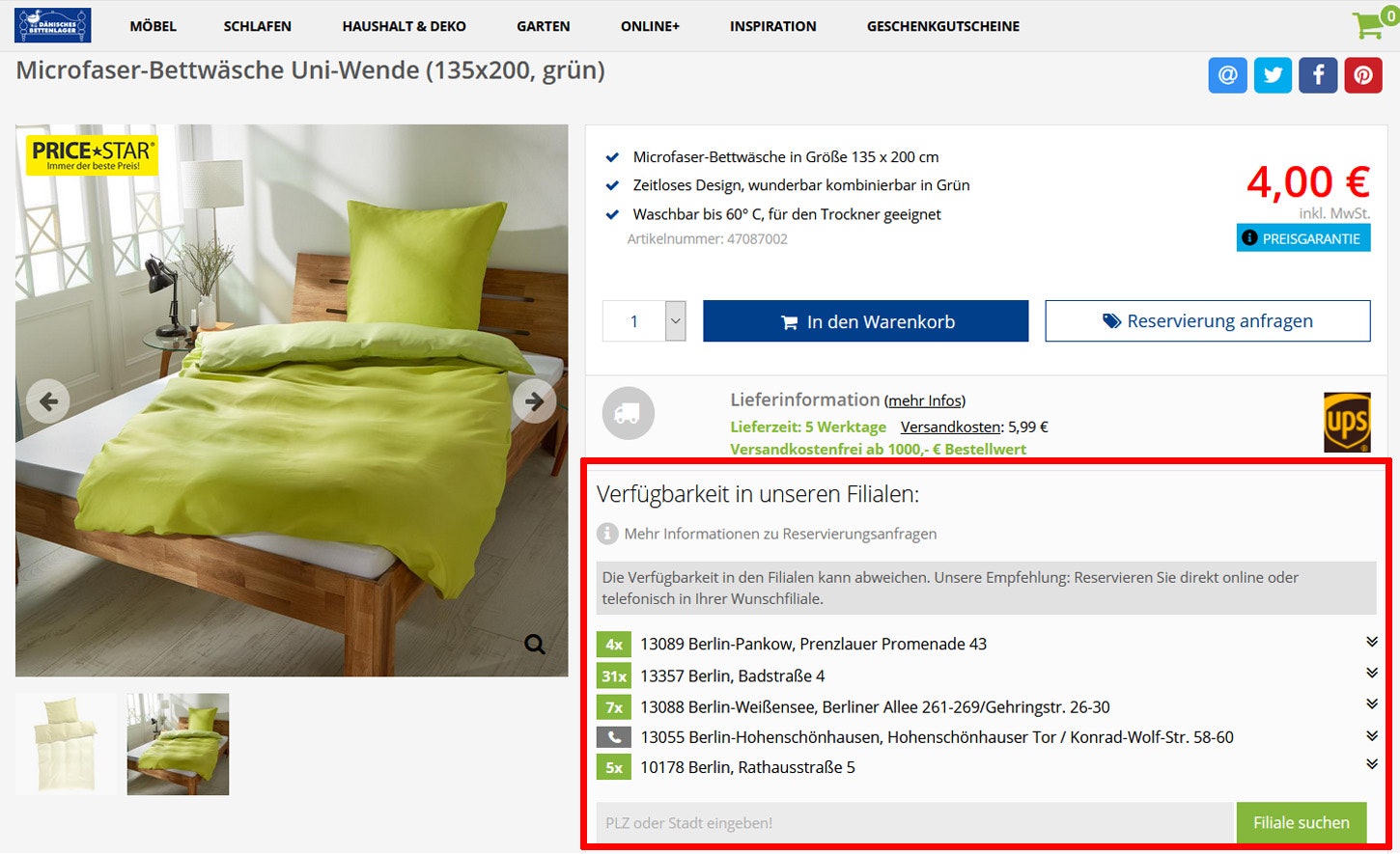1400x854 pixels.
Task: Share the product via Twitter icon
Action: [1273, 74]
